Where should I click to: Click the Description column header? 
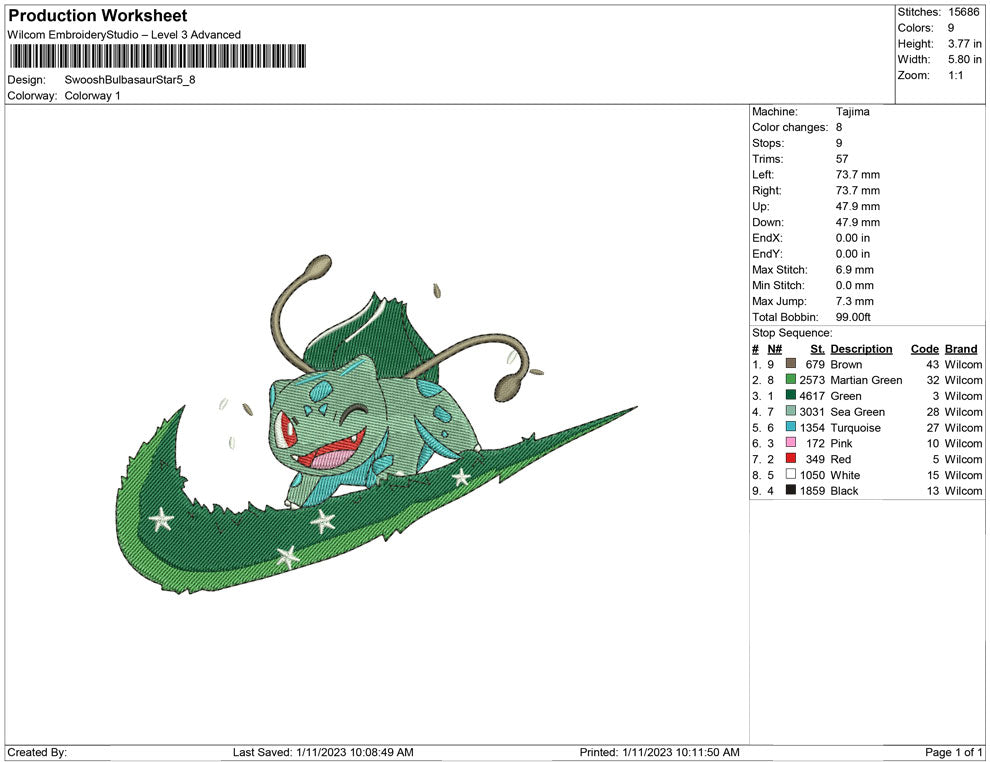[x=861, y=349]
